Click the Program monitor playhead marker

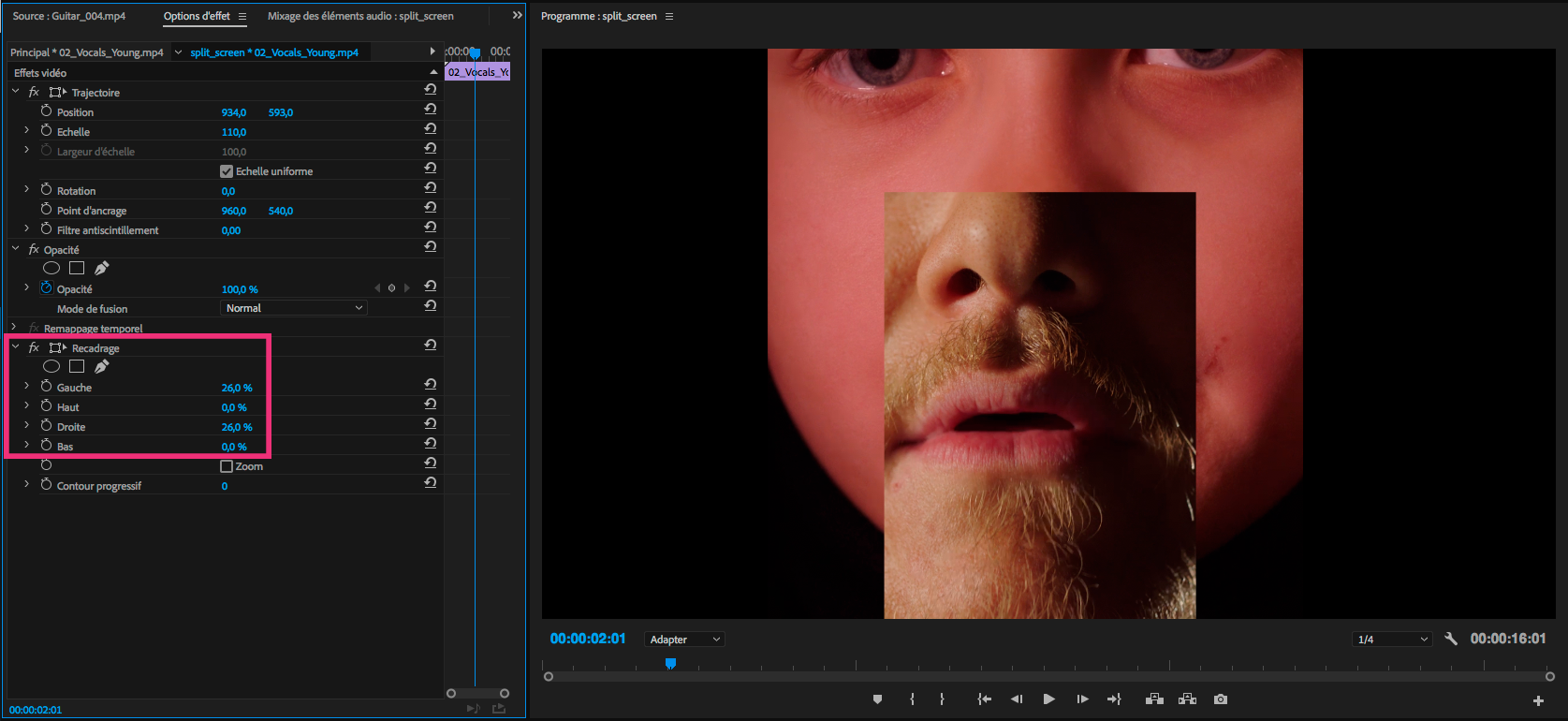[670, 663]
